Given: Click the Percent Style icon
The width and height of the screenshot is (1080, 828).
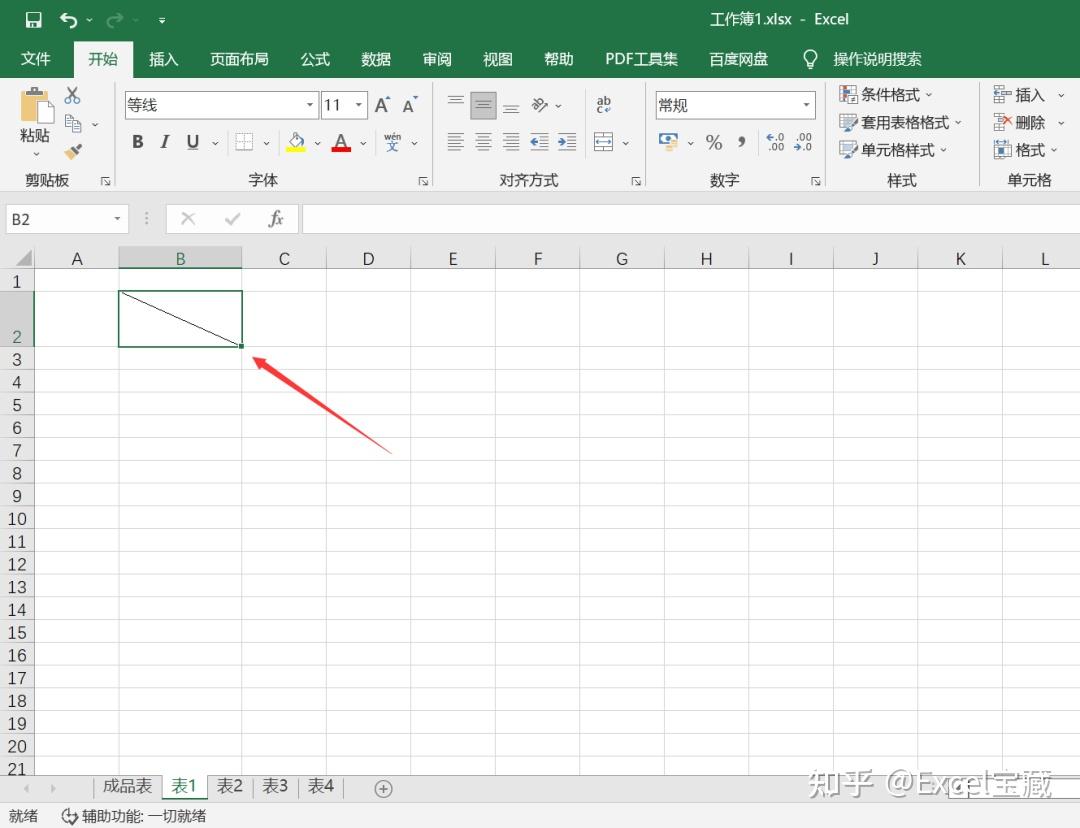Looking at the screenshot, I should coord(714,142).
